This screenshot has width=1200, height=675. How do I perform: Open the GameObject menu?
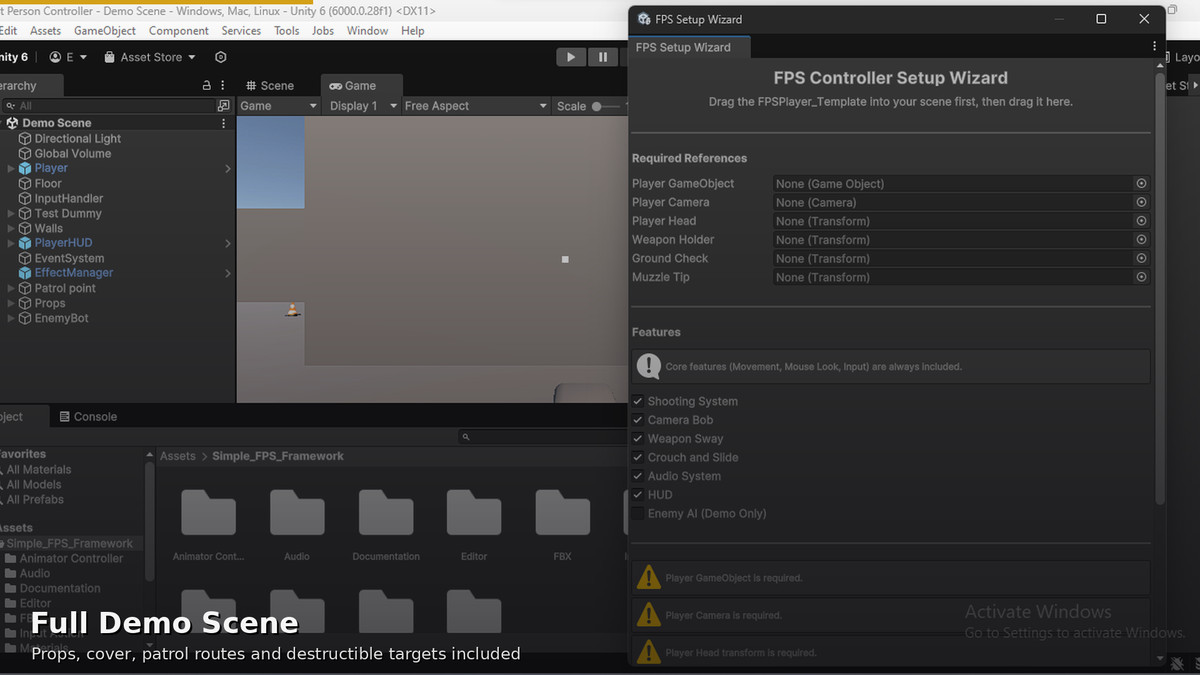[x=105, y=31]
